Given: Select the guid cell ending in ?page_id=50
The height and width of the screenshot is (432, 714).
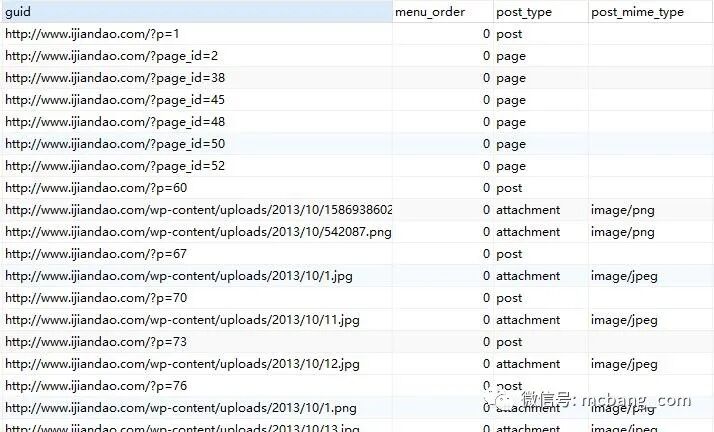Looking at the screenshot, I should (197, 144).
